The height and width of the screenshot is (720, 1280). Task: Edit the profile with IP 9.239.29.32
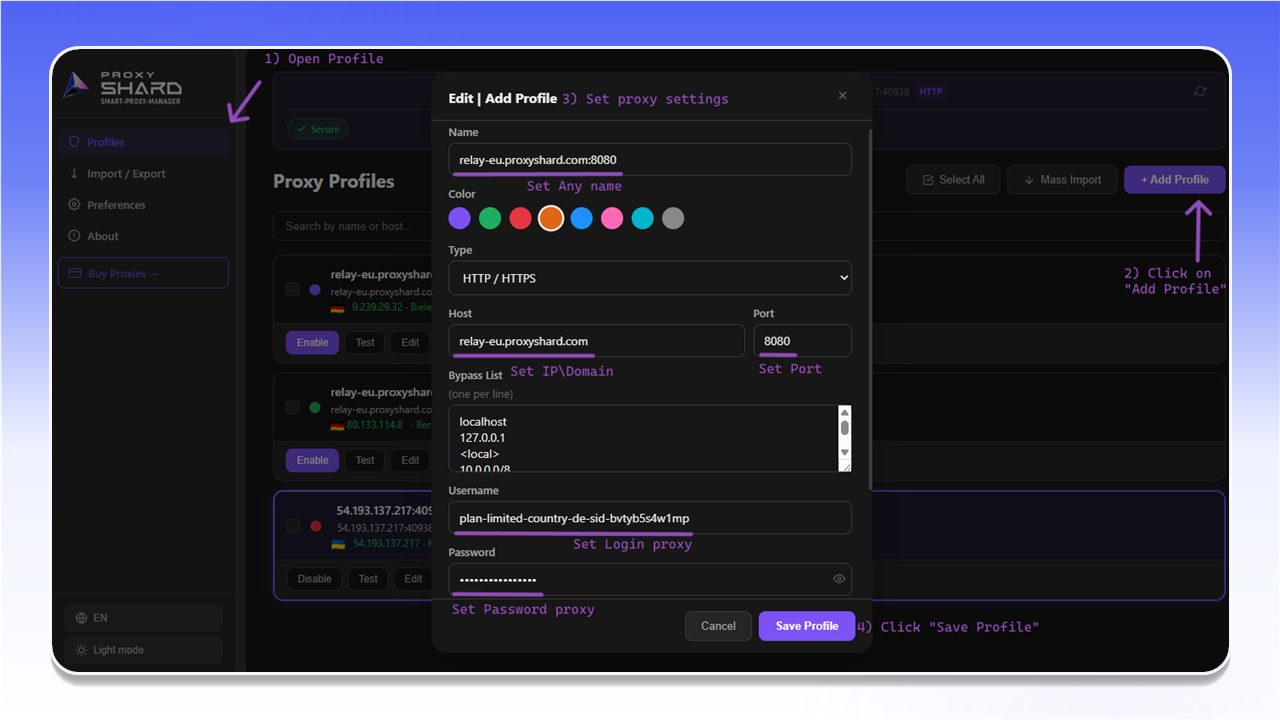(410, 342)
